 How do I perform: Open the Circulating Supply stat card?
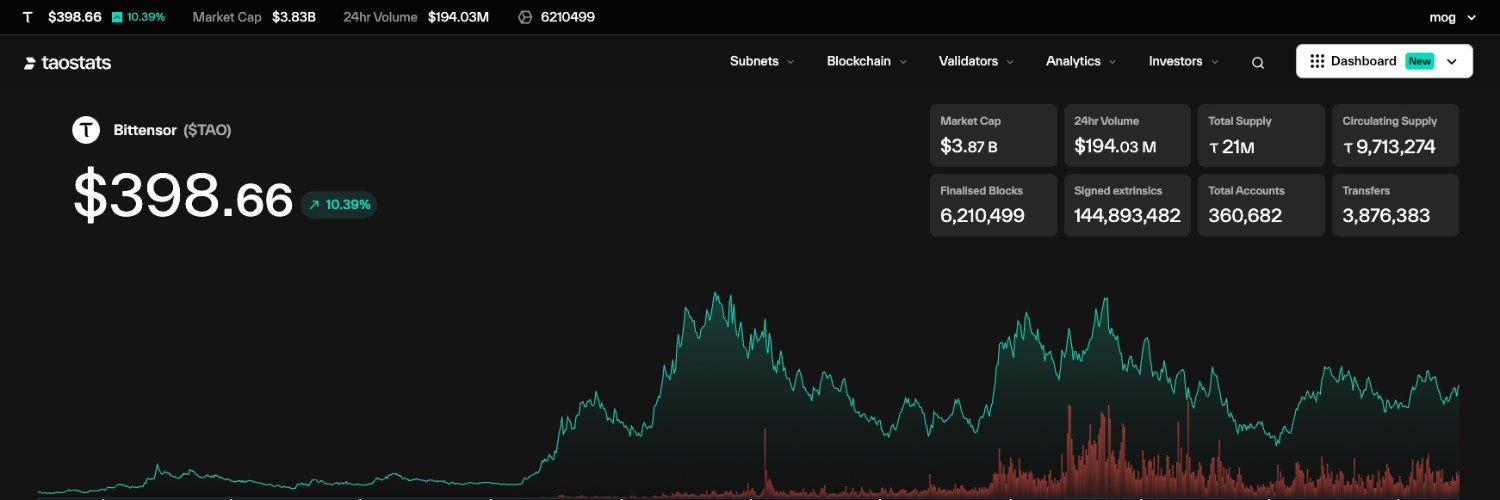tap(1395, 135)
